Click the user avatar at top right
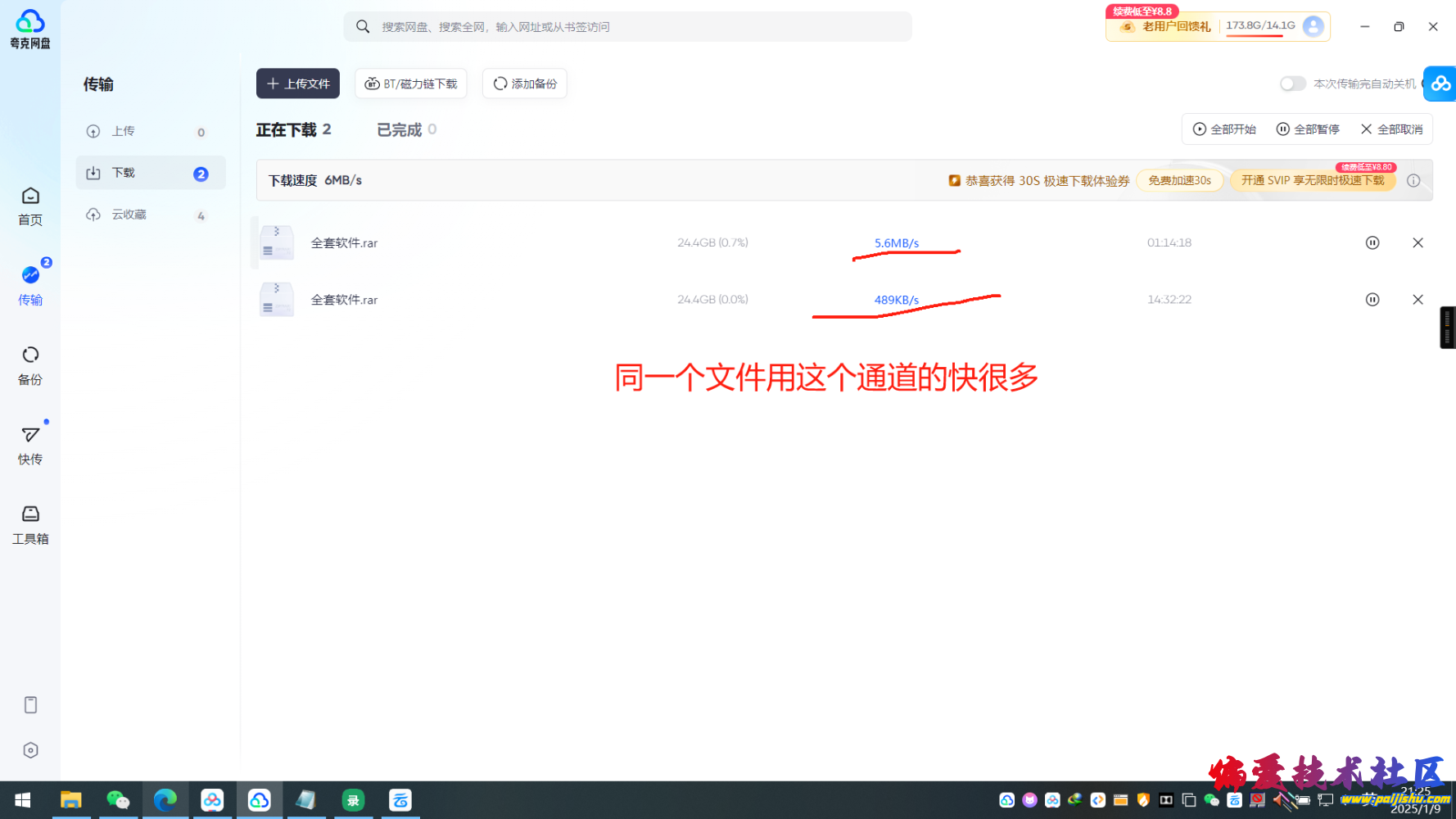This screenshot has height=819, width=1456. tap(1314, 25)
